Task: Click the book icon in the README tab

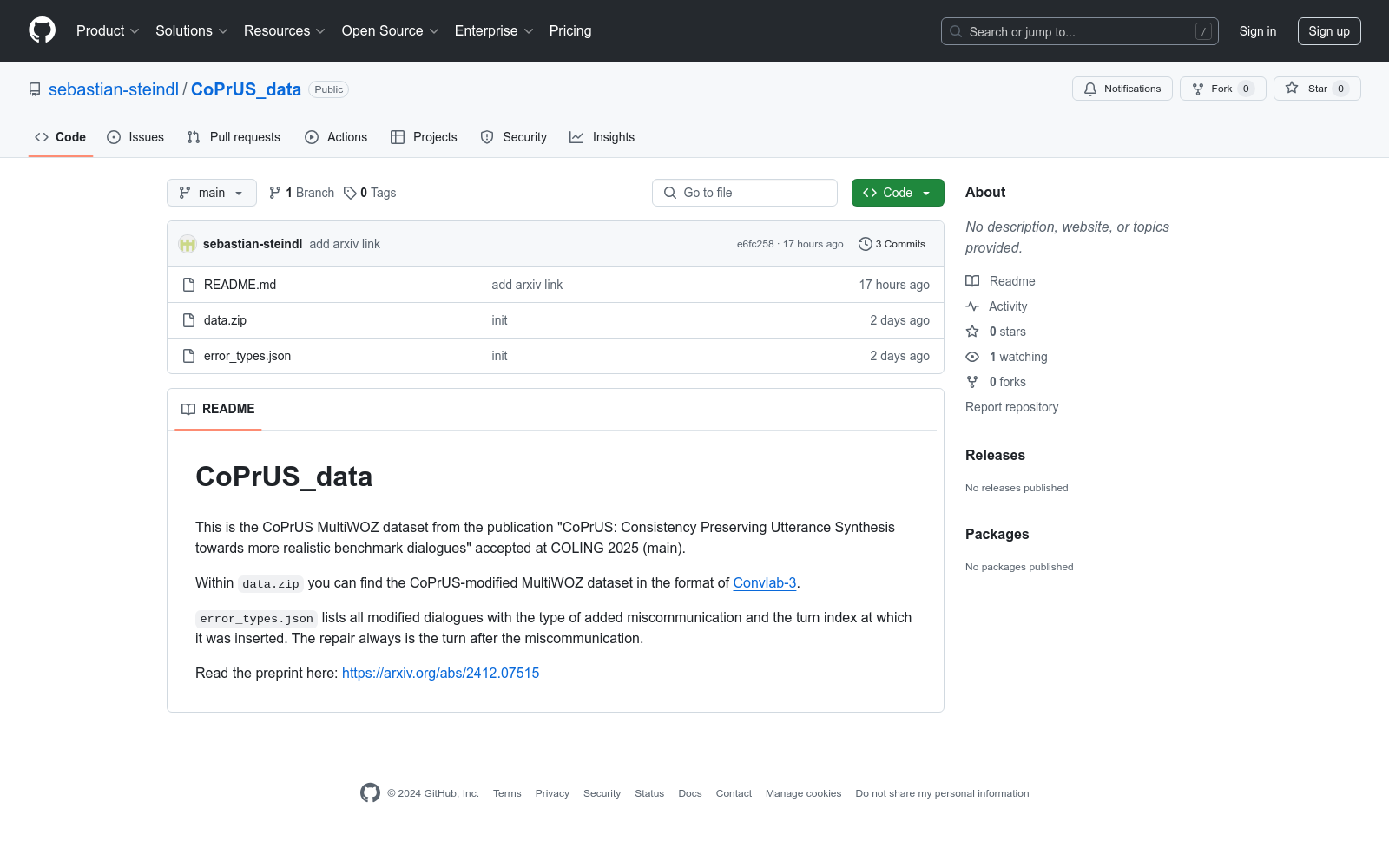Action: pyautogui.click(x=188, y=409)
